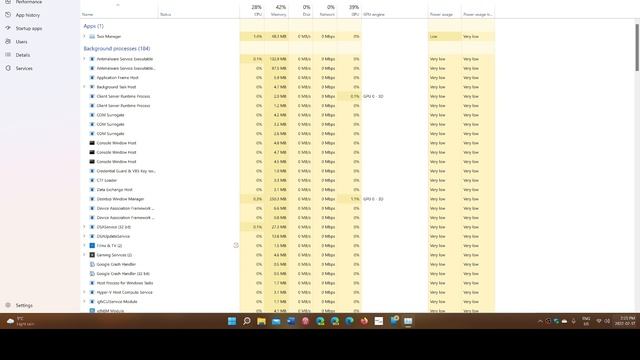The height and width of the screenshot is (360, 640).
Task: Show hidden system tray icons
Action: point(540,321)
